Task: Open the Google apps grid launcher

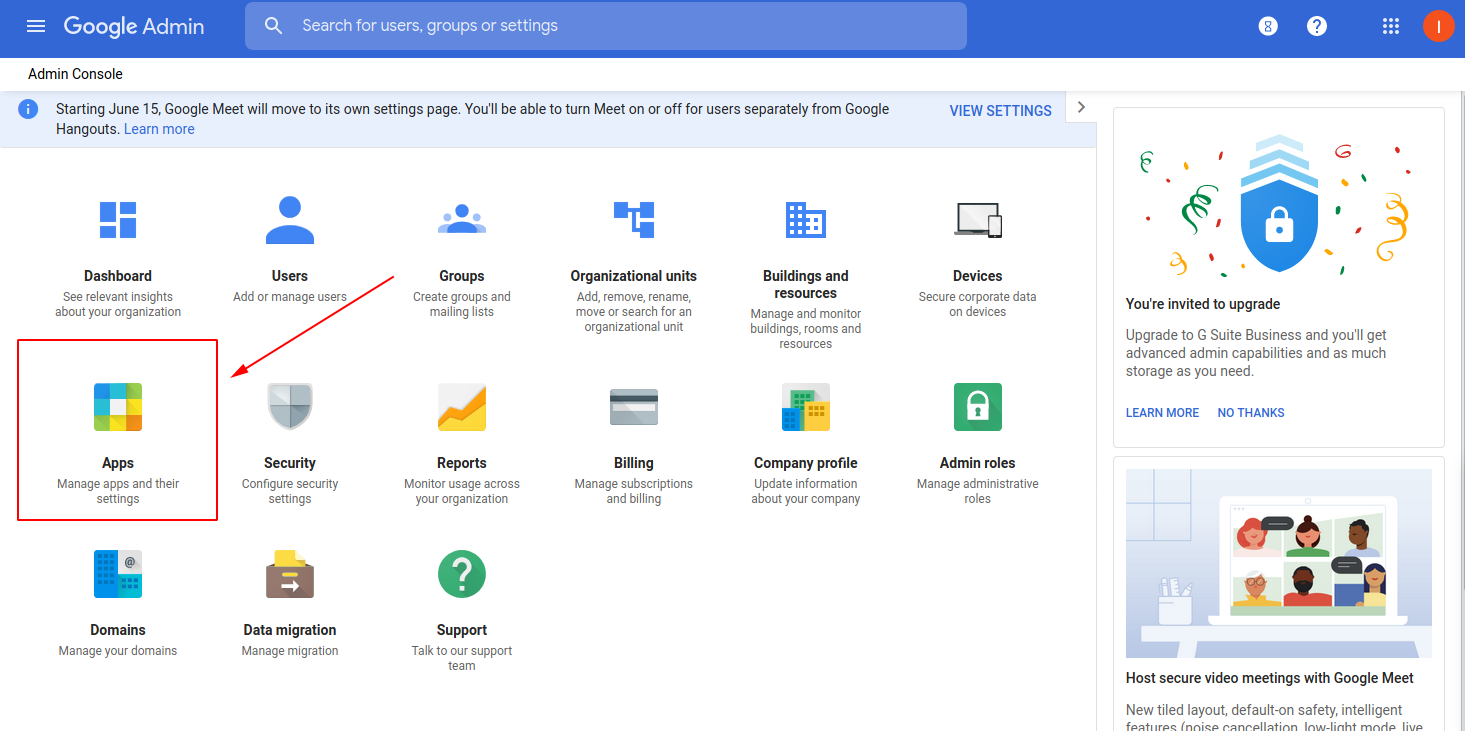Action: tap(1391, 26)
